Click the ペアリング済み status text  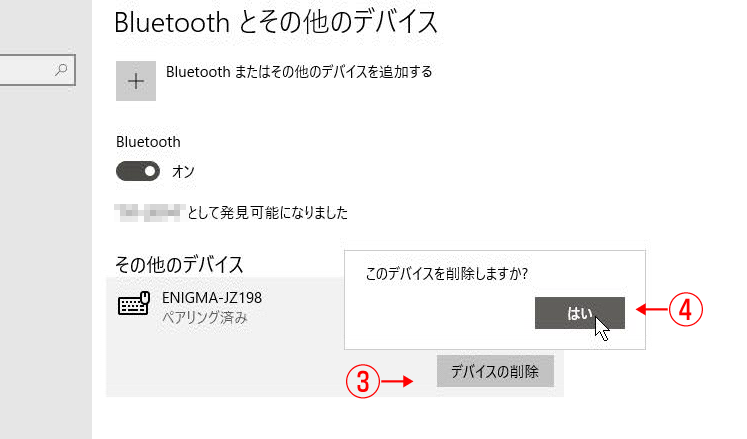(205, 317)
